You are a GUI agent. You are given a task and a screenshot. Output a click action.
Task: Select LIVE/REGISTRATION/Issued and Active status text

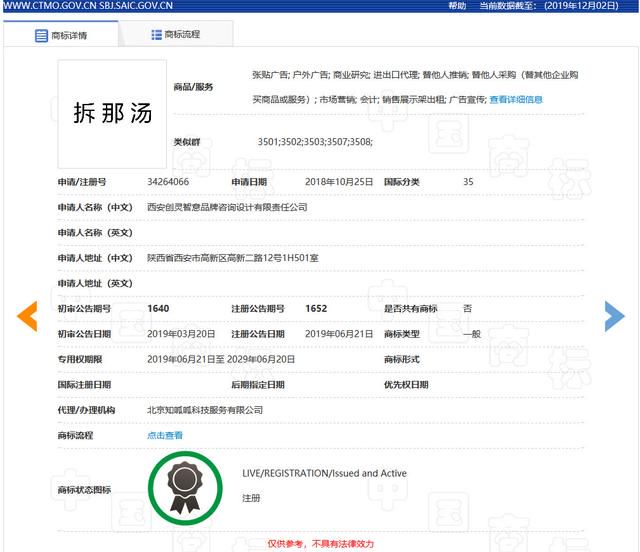(324, 473)
